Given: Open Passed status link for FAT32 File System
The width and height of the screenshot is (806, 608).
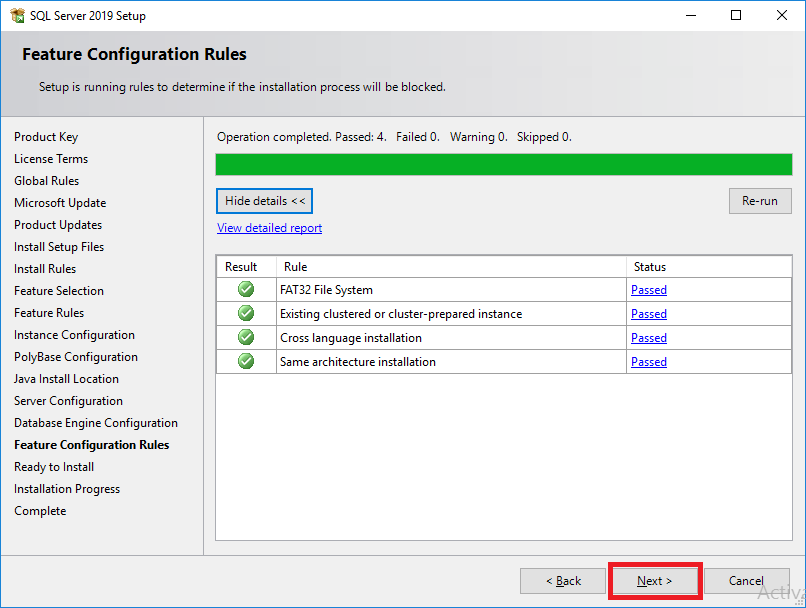Looking at the screenshot, I should pyautogui.click(x=649, y=290).
